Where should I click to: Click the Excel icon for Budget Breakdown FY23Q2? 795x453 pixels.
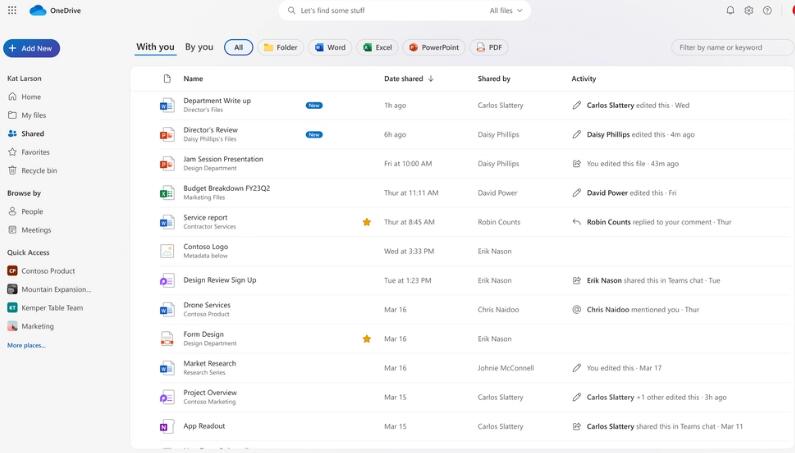(167, 193)
